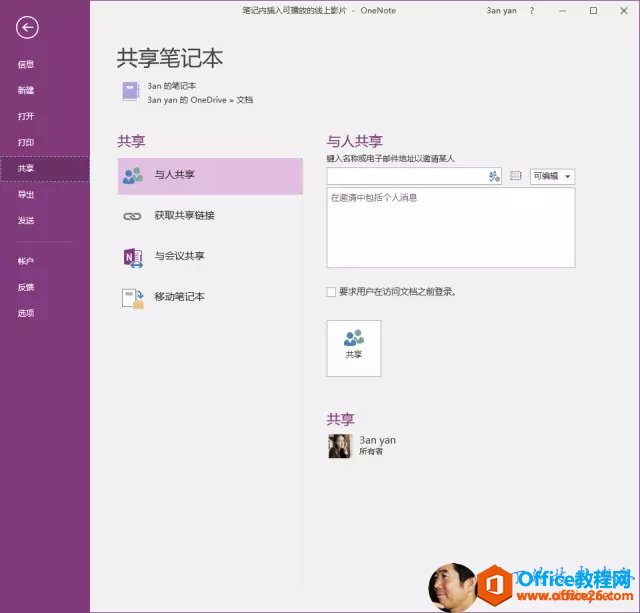Open the 打印 menu item

26,143
